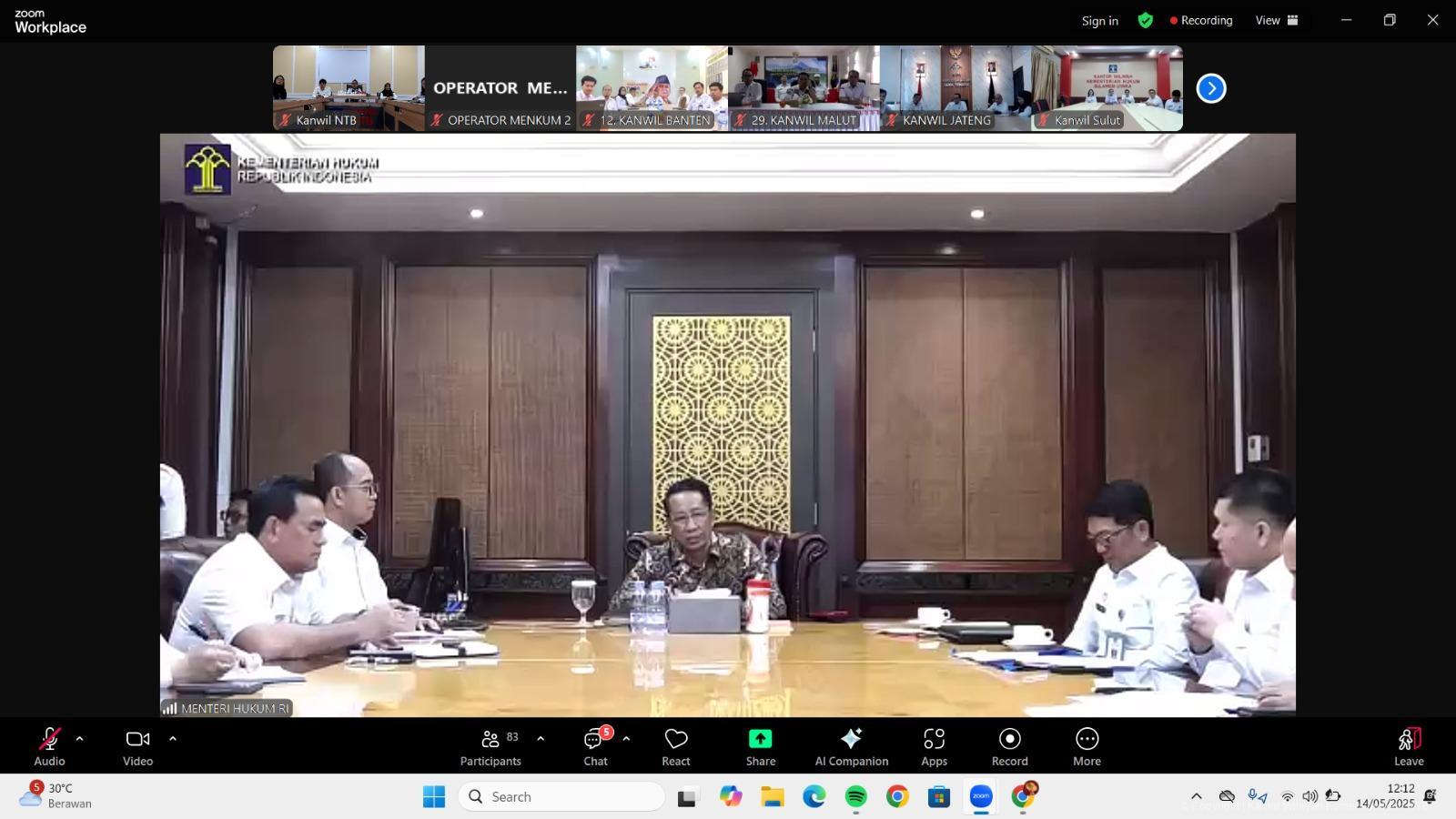Expand the video settings arrow
The image size is (1456, 819).
(x=173, y=739)
